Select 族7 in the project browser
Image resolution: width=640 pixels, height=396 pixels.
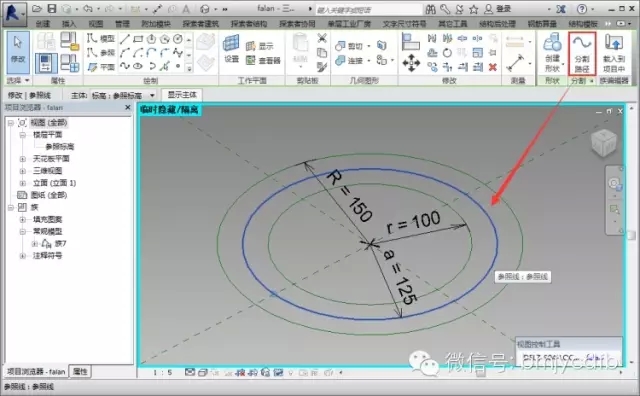coord(60,244)
